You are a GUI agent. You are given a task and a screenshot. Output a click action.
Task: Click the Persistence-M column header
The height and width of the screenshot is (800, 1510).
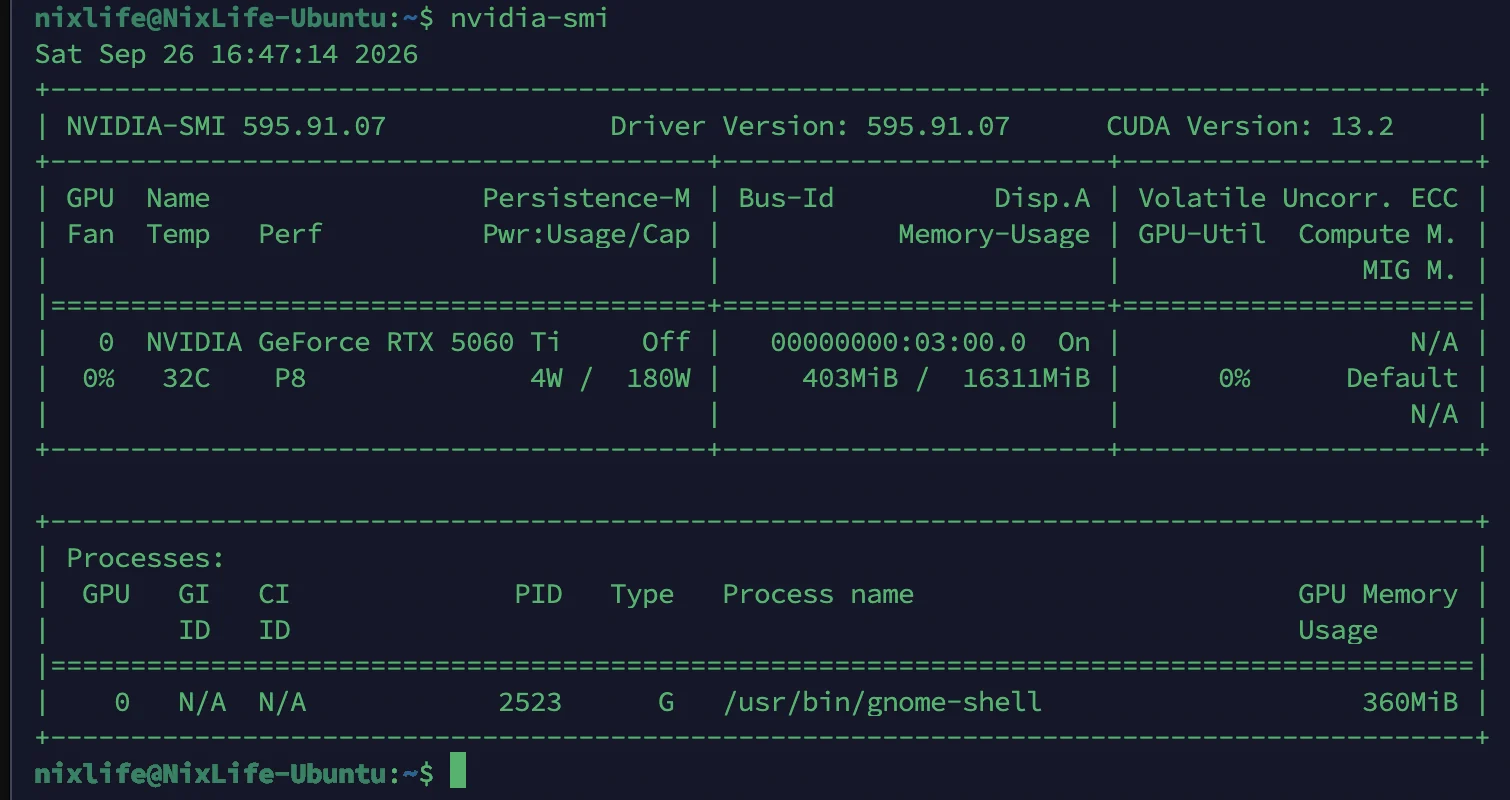point(586,198)
